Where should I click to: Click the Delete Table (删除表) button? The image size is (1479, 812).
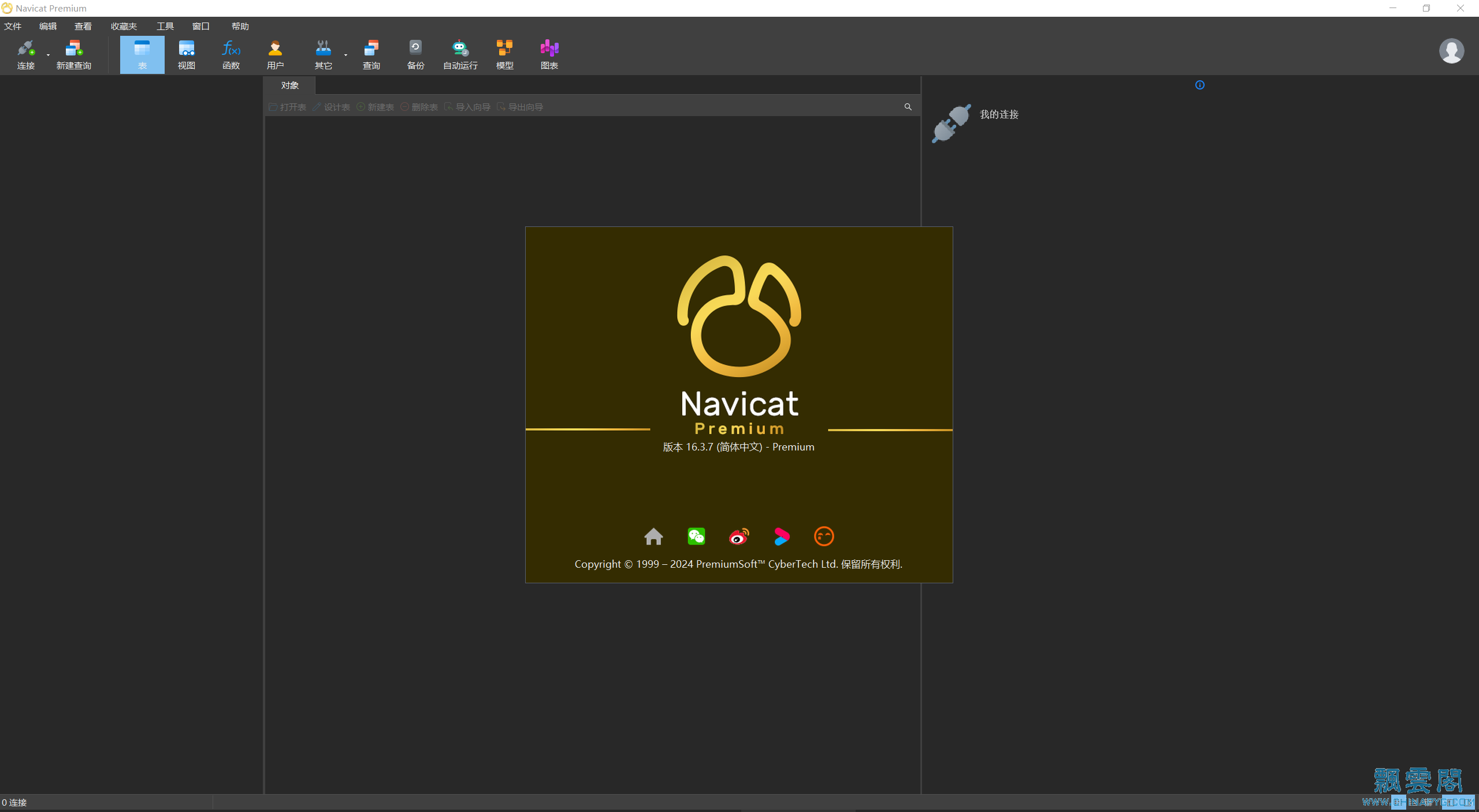pyautogui.click(x=419, y=107)
